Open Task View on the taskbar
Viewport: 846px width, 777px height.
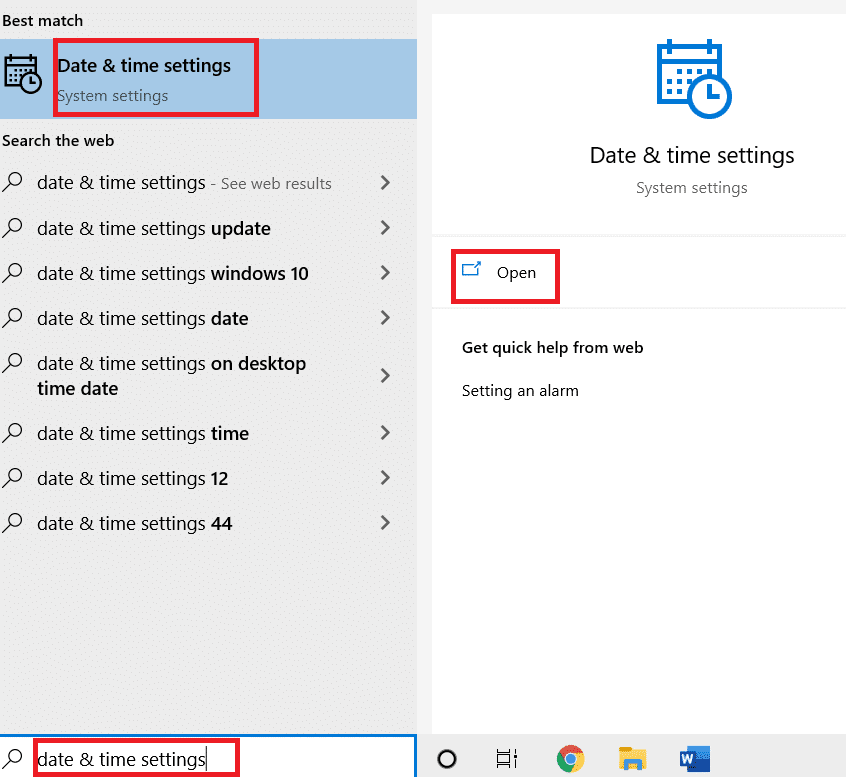(x=507, y=759)
